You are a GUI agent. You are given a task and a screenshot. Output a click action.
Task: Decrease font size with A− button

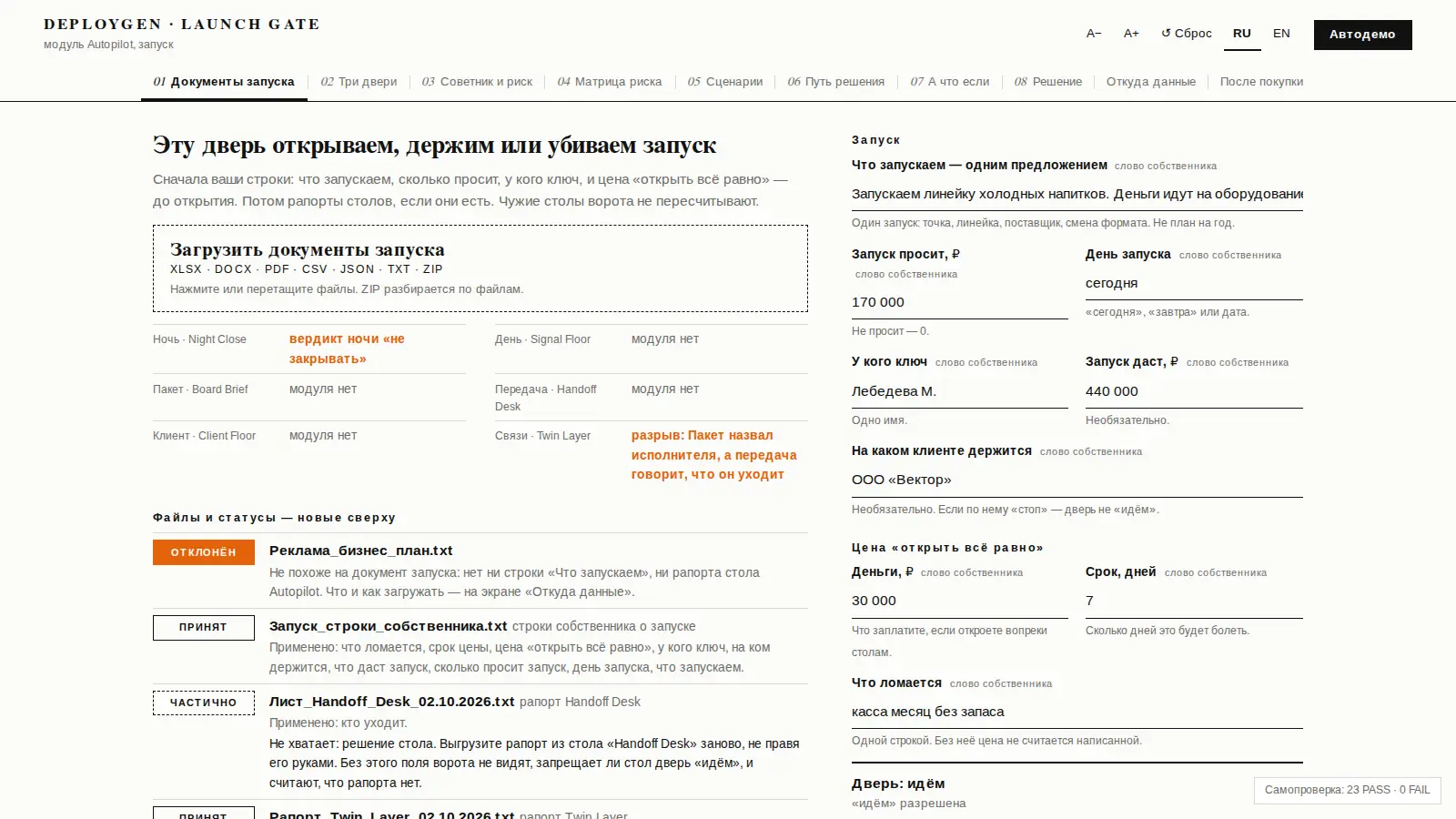click(1094, 34)
